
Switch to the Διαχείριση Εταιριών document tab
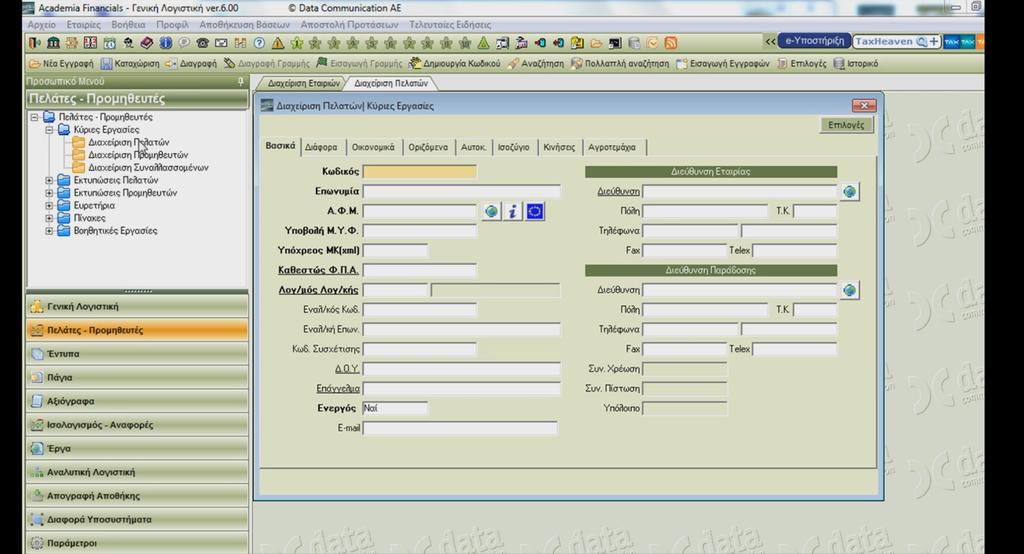pyautogui.click(x=304, y=84)
